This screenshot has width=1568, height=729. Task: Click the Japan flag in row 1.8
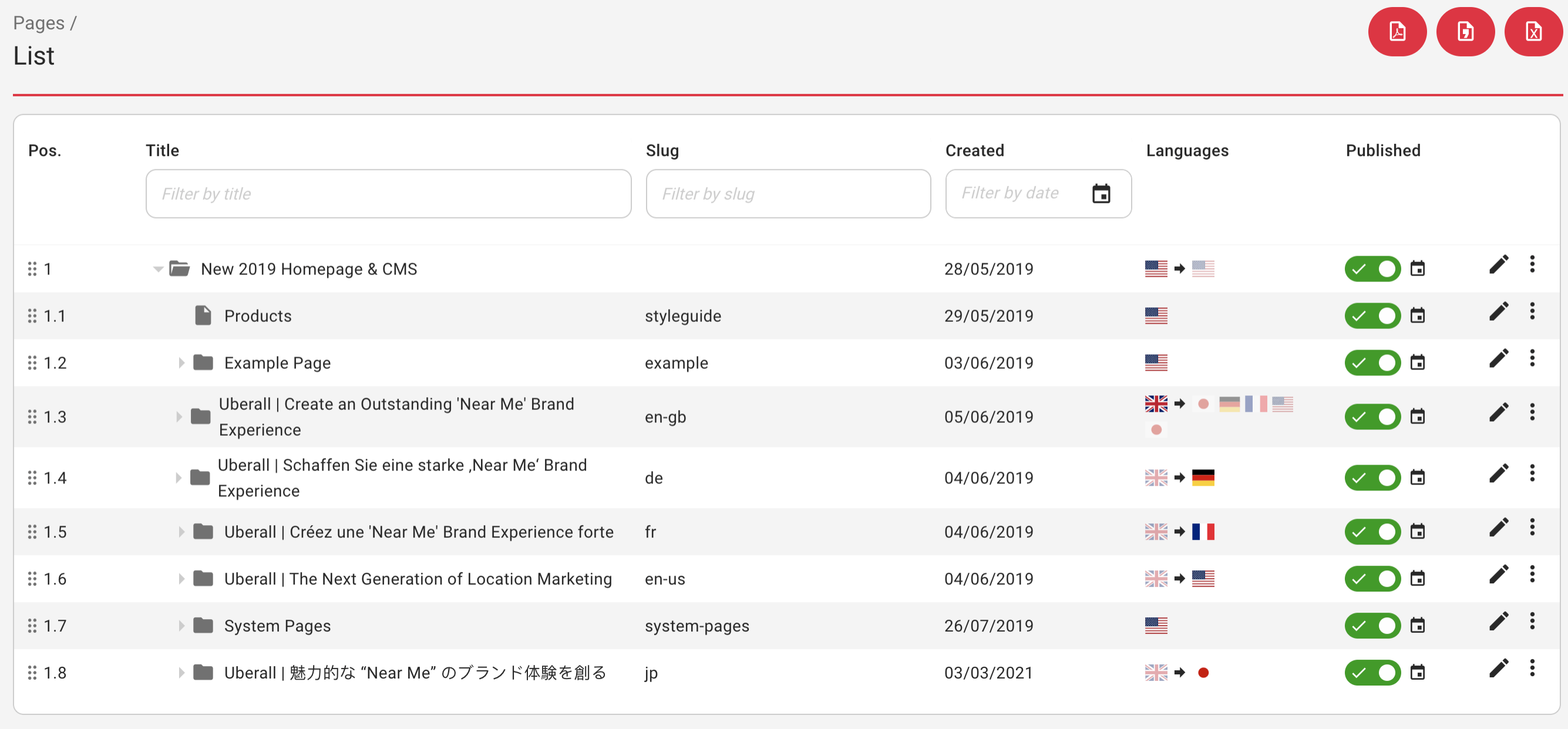point(1203,673)
